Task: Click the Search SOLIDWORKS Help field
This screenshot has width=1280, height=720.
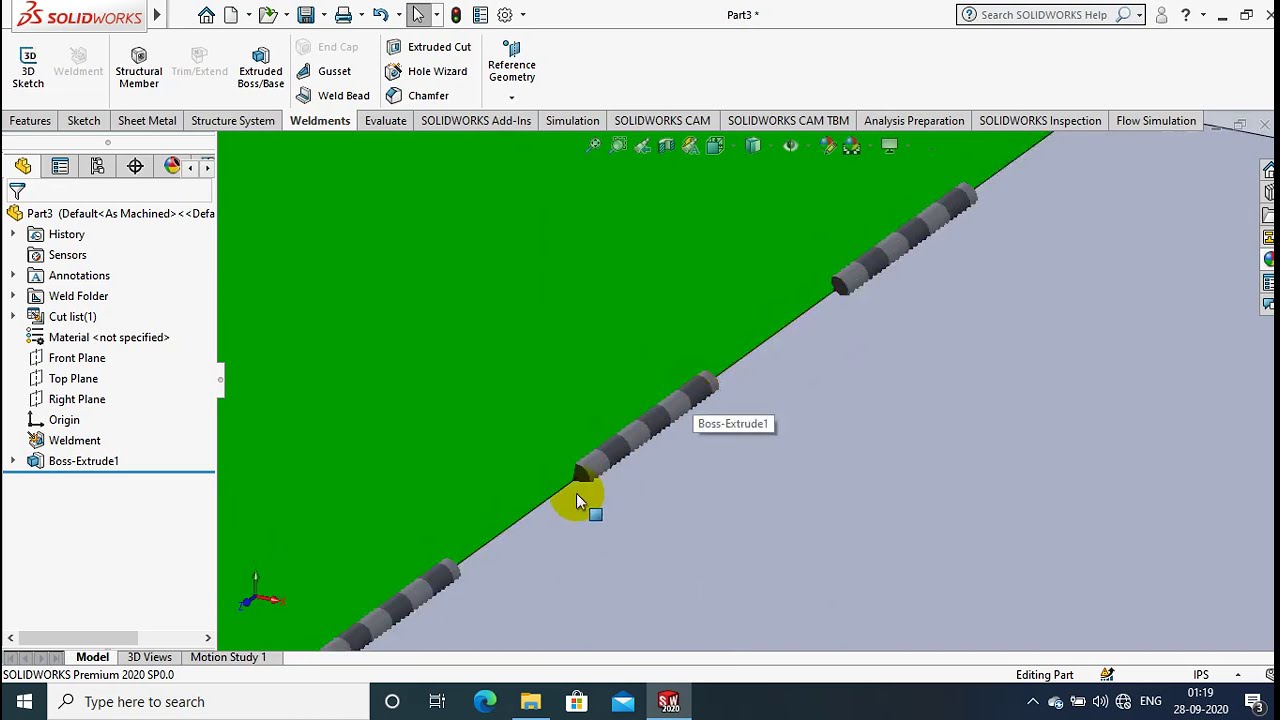Action: coord(1044,15)
